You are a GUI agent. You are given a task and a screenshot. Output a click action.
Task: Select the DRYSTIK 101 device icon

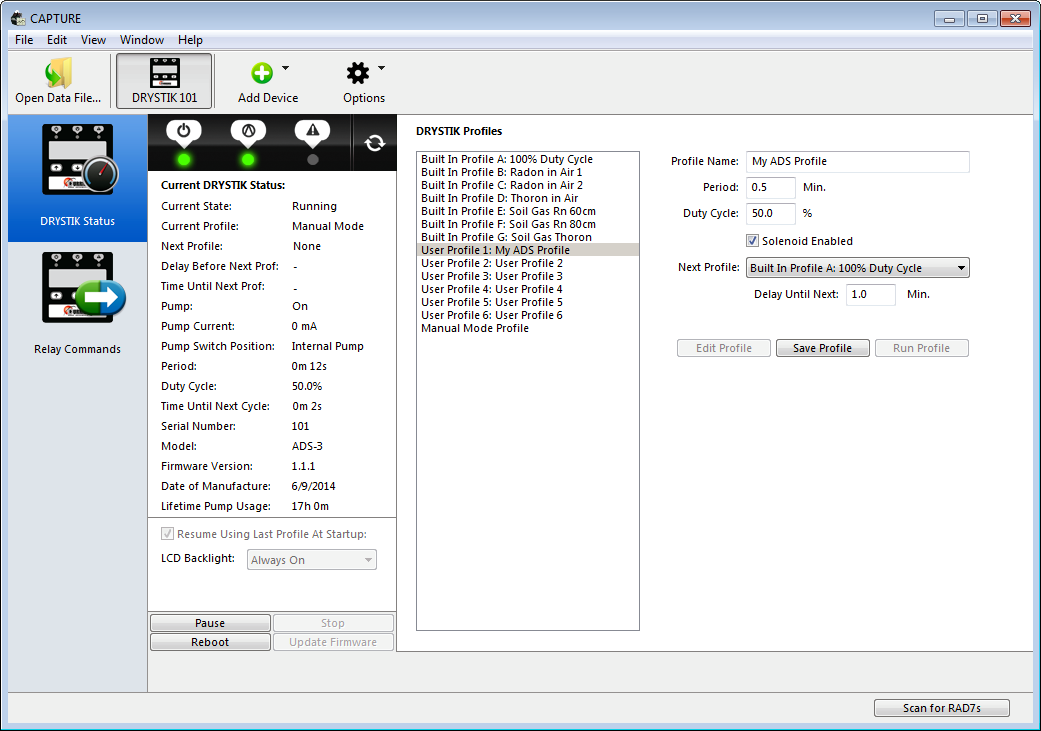pos(165,73)
